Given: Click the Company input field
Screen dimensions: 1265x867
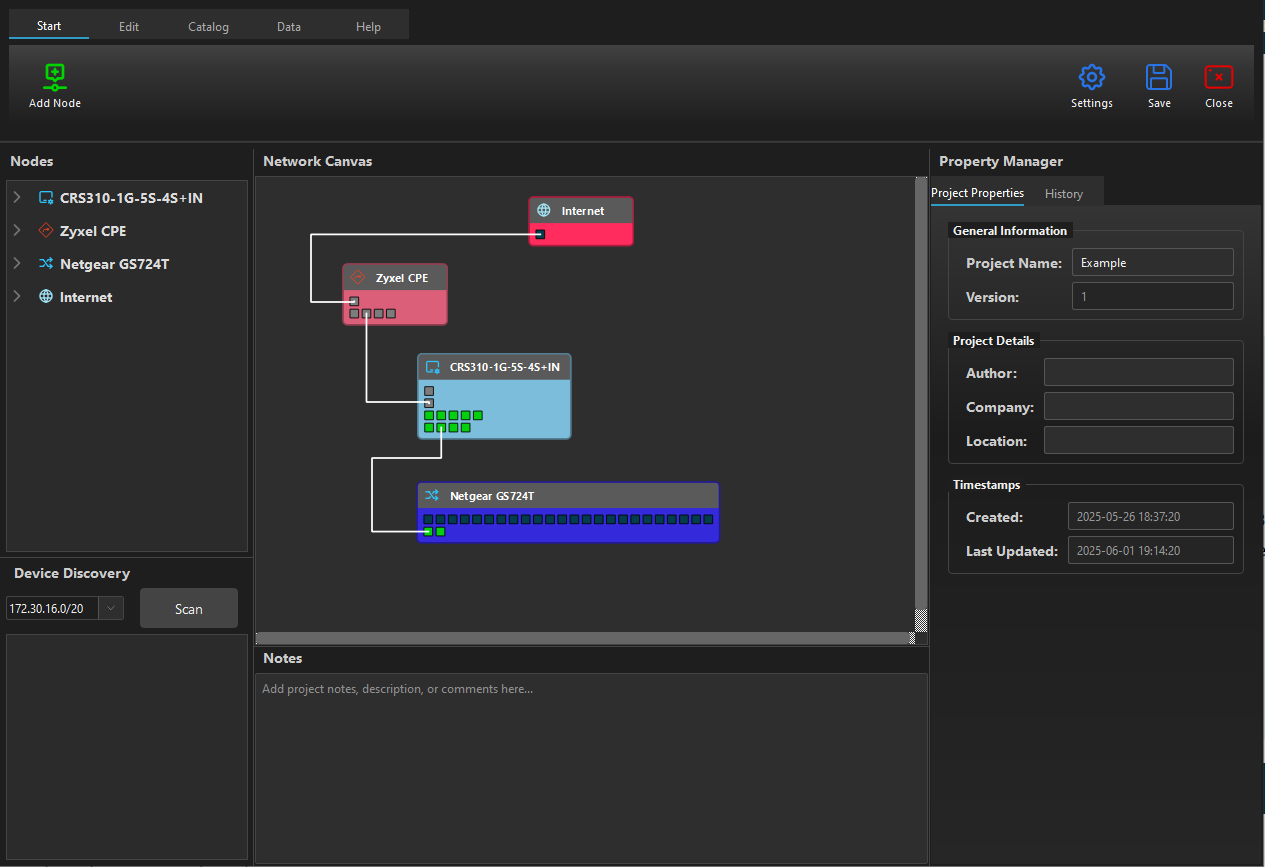Looking at the screenshot, I should 1139,407.
